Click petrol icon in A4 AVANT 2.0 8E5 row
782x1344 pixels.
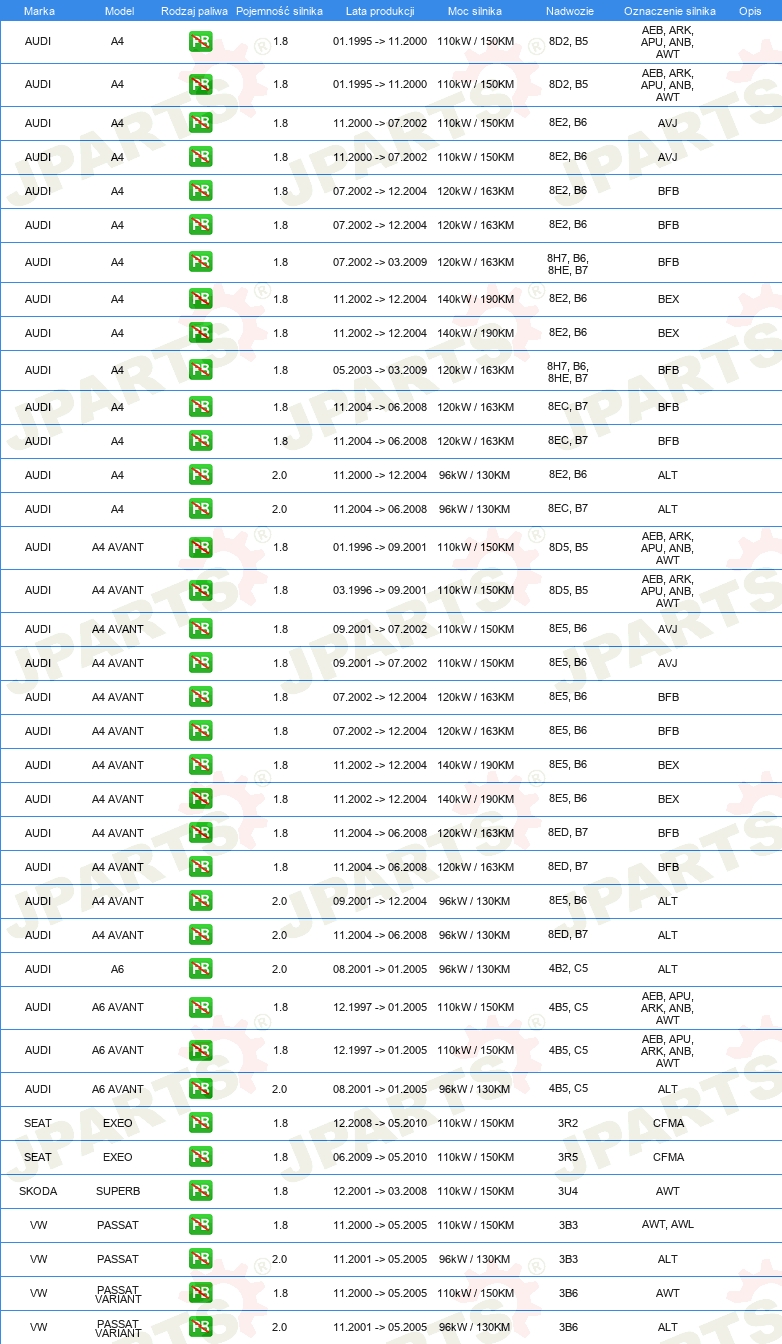200,901
